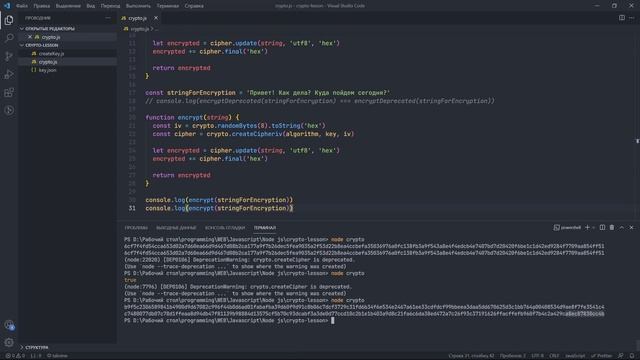The height and width of the screenshot is (360, 640).
Task: Open notifications bell in status bar
Action: pyautogui.click(x=632, y=356)
